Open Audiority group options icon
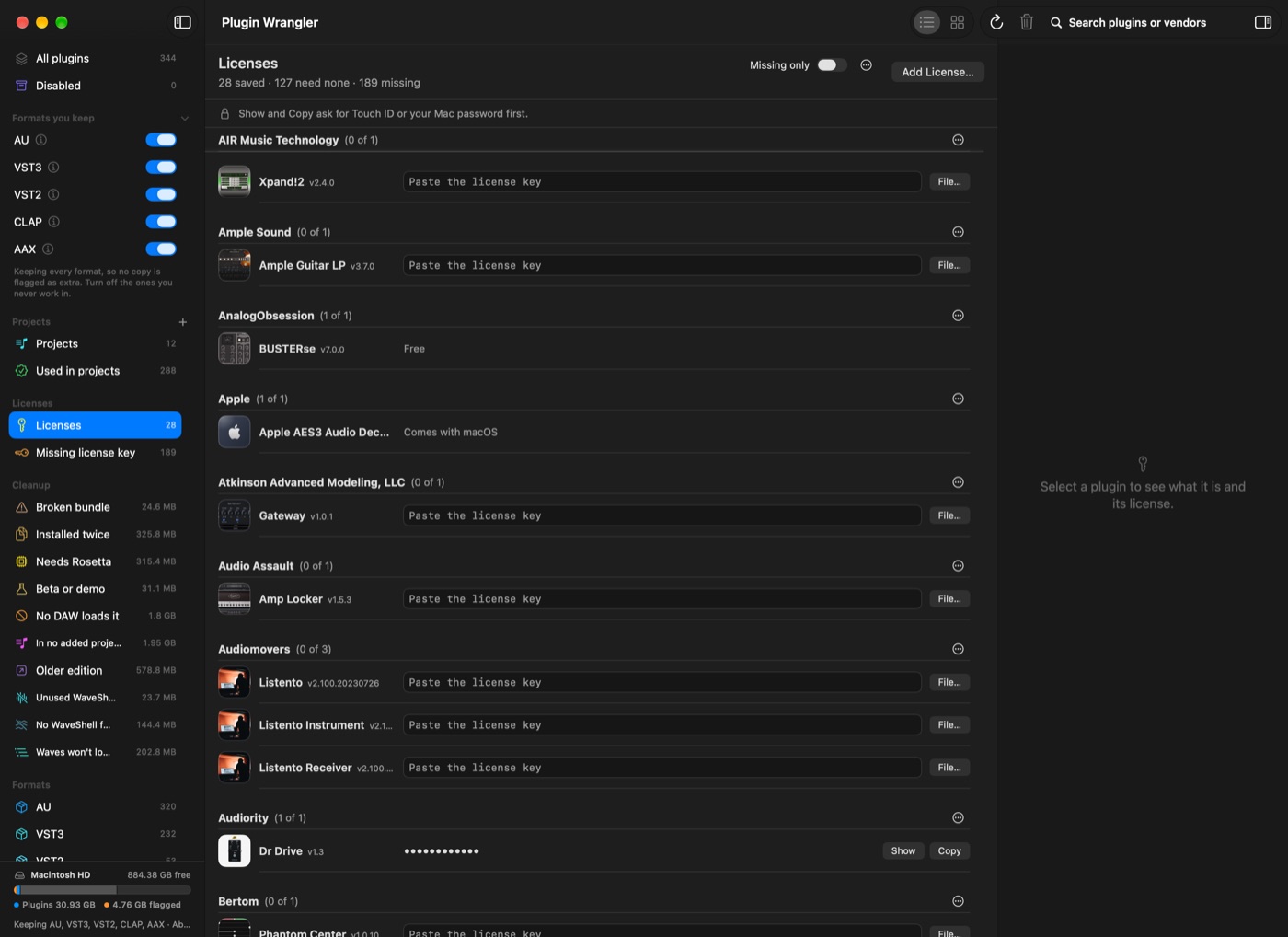 pyautogui.click(x=958, y=817)
